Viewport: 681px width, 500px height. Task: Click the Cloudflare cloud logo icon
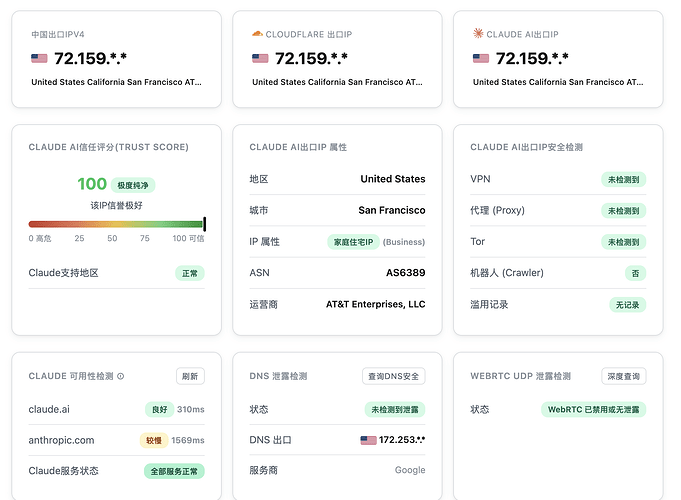coord(257,33)
